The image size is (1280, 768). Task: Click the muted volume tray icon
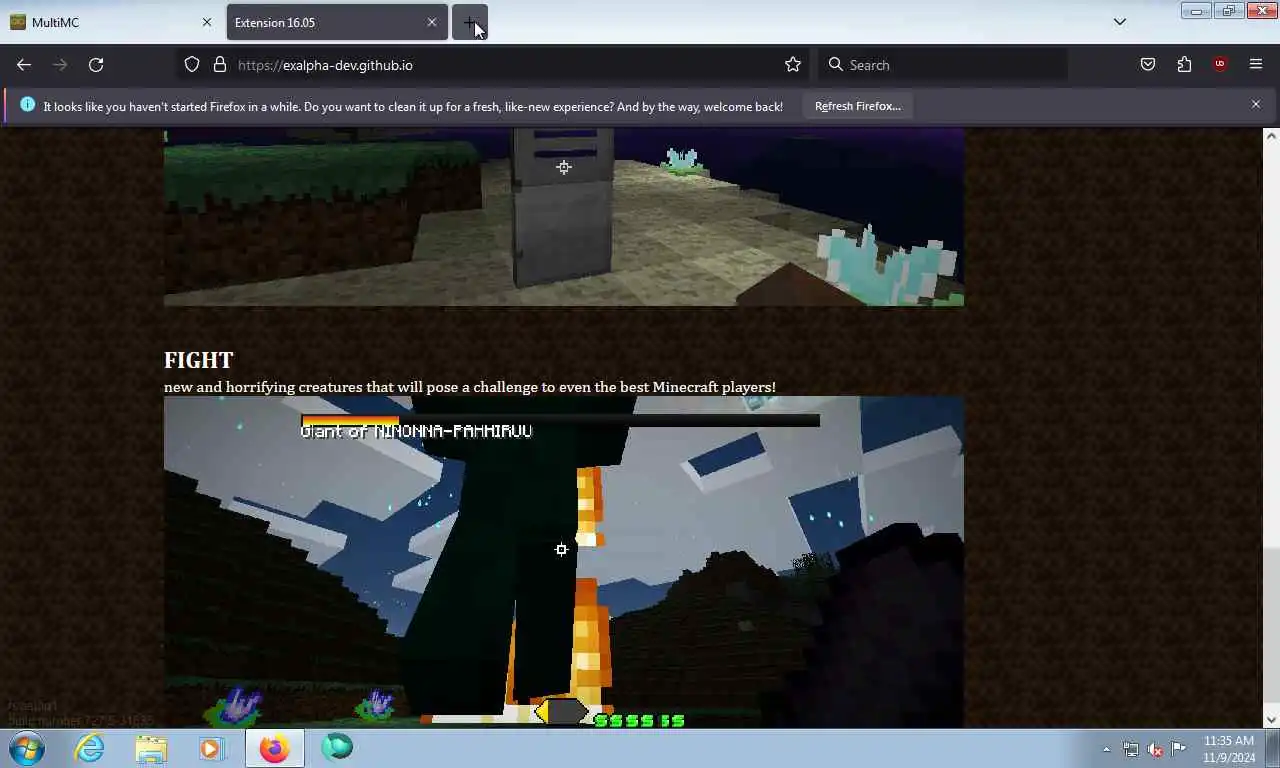[x=1155, y=749]
